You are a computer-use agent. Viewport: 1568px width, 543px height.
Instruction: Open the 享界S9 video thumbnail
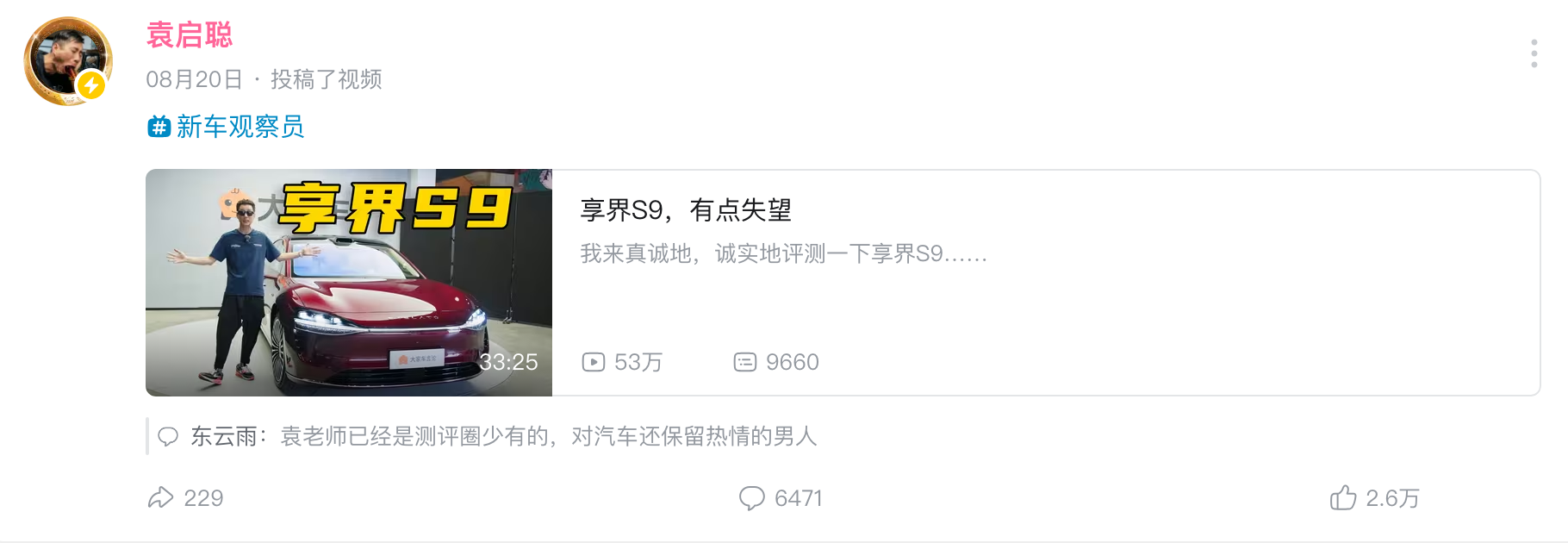click(x=349, y=283)
